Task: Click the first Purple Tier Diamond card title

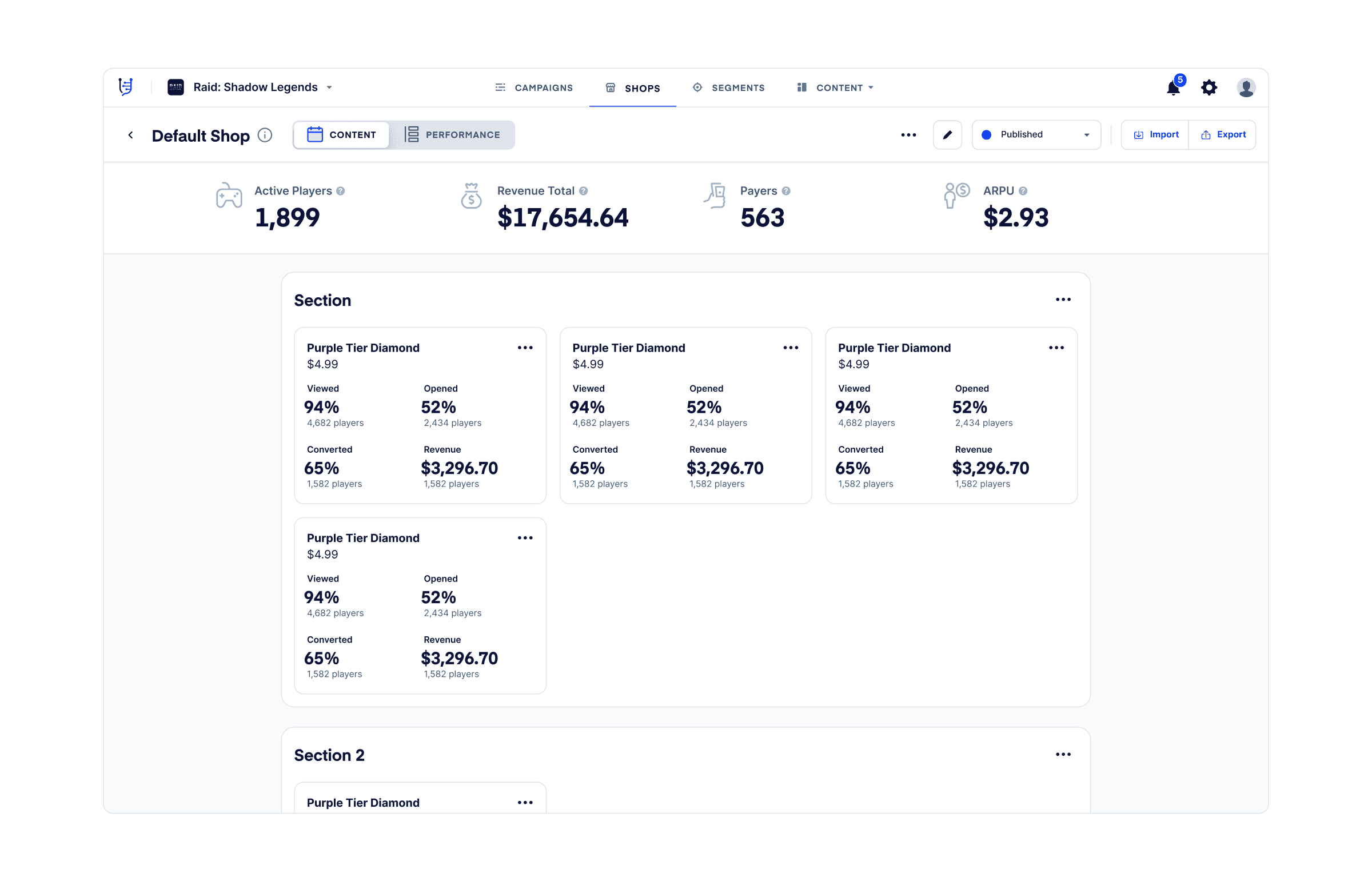Action: click(x=363, y=348)
